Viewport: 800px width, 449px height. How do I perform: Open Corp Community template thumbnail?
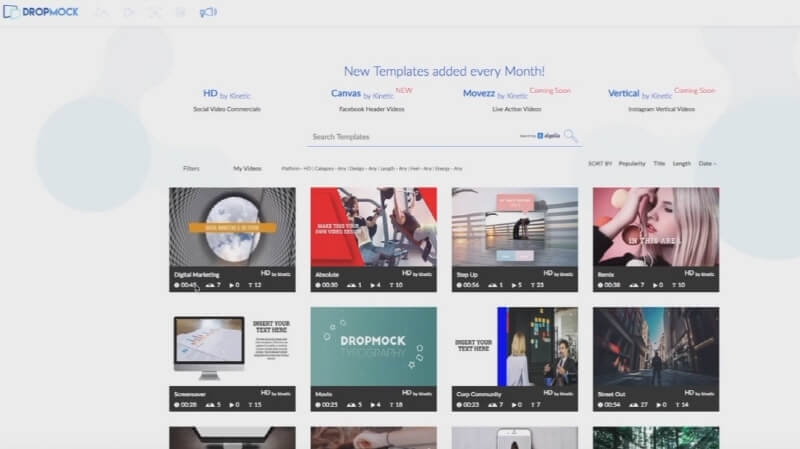tap(515, 346)
